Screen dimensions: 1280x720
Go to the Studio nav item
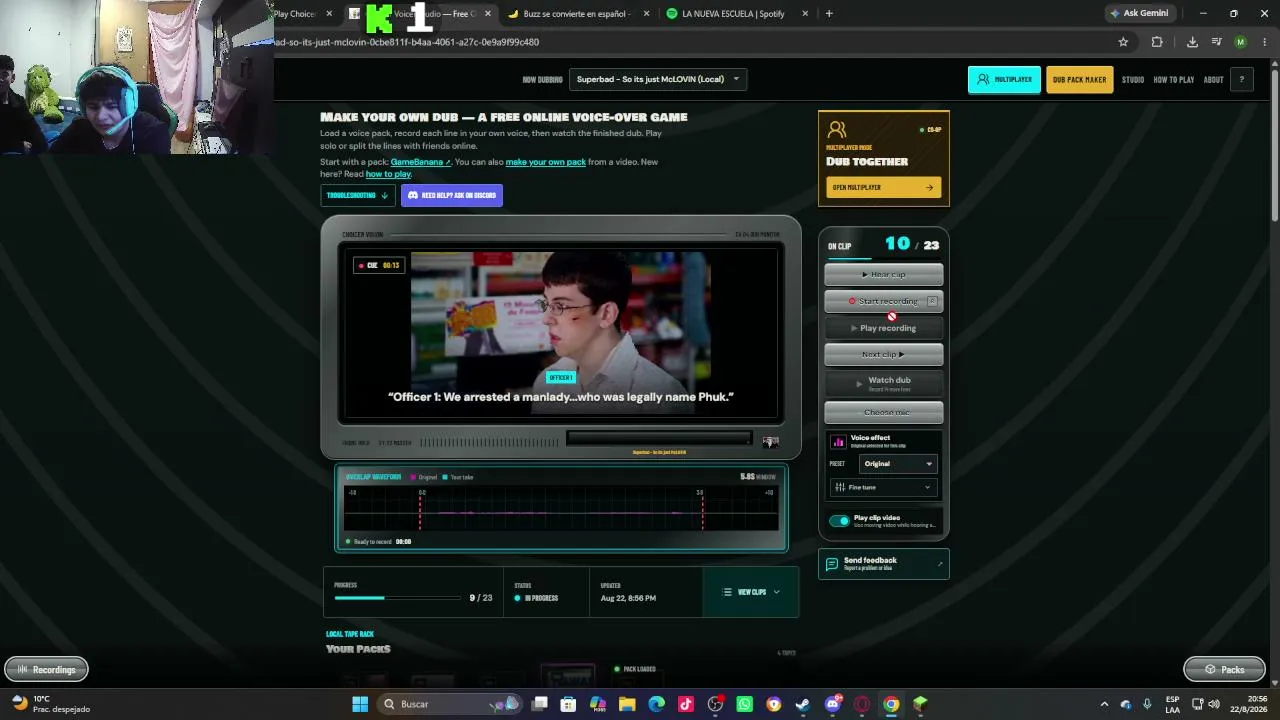(x=1133, y=80)
